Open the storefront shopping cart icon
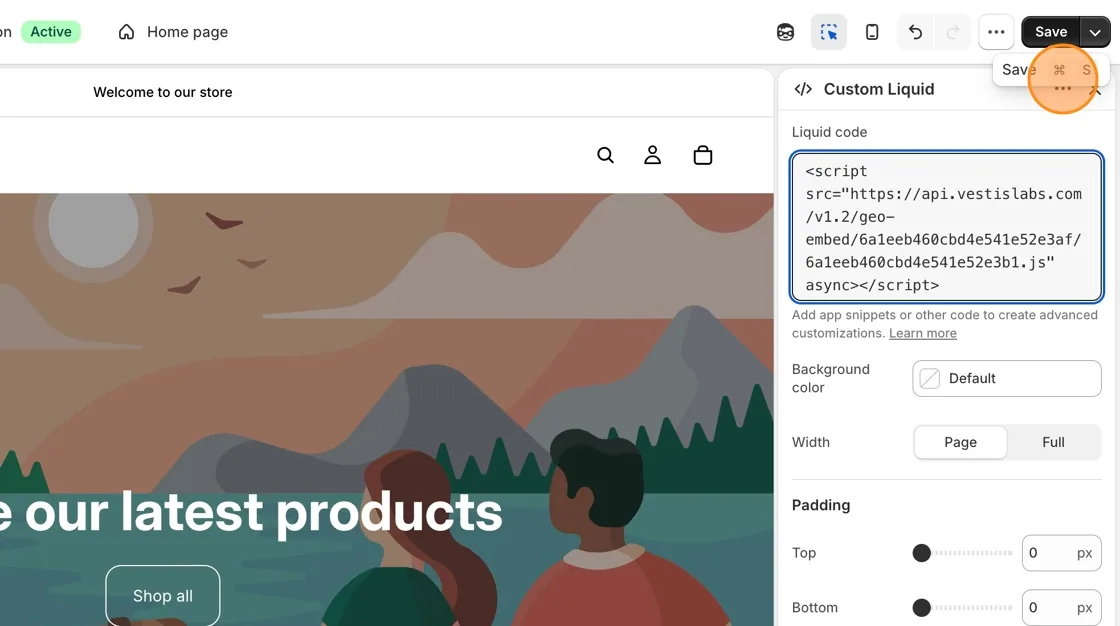This screenshot has height=626, width=1120. pos(703,155)
